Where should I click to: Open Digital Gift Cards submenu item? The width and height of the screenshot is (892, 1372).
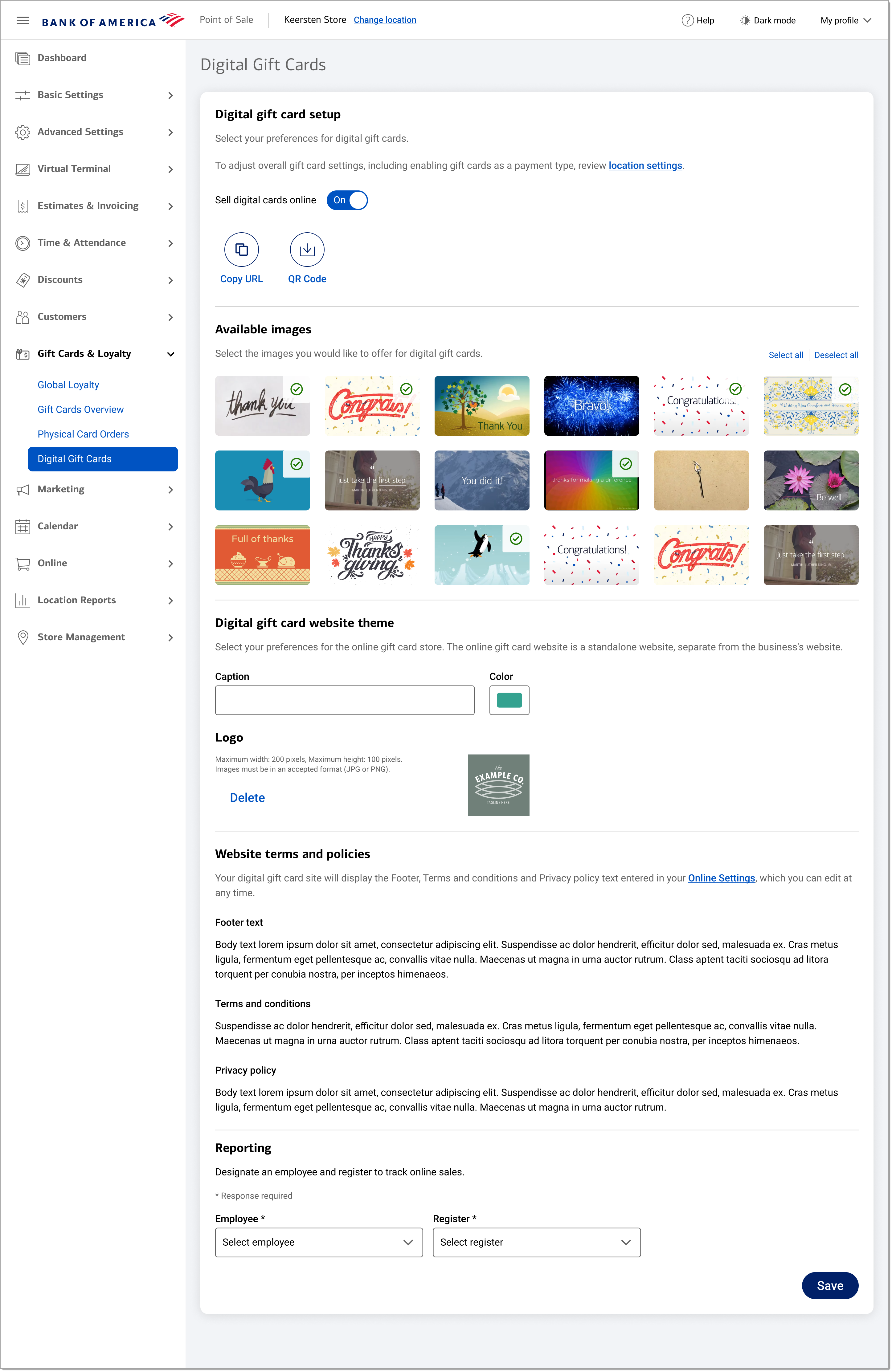pyautogui.click(x=103, y=458)
